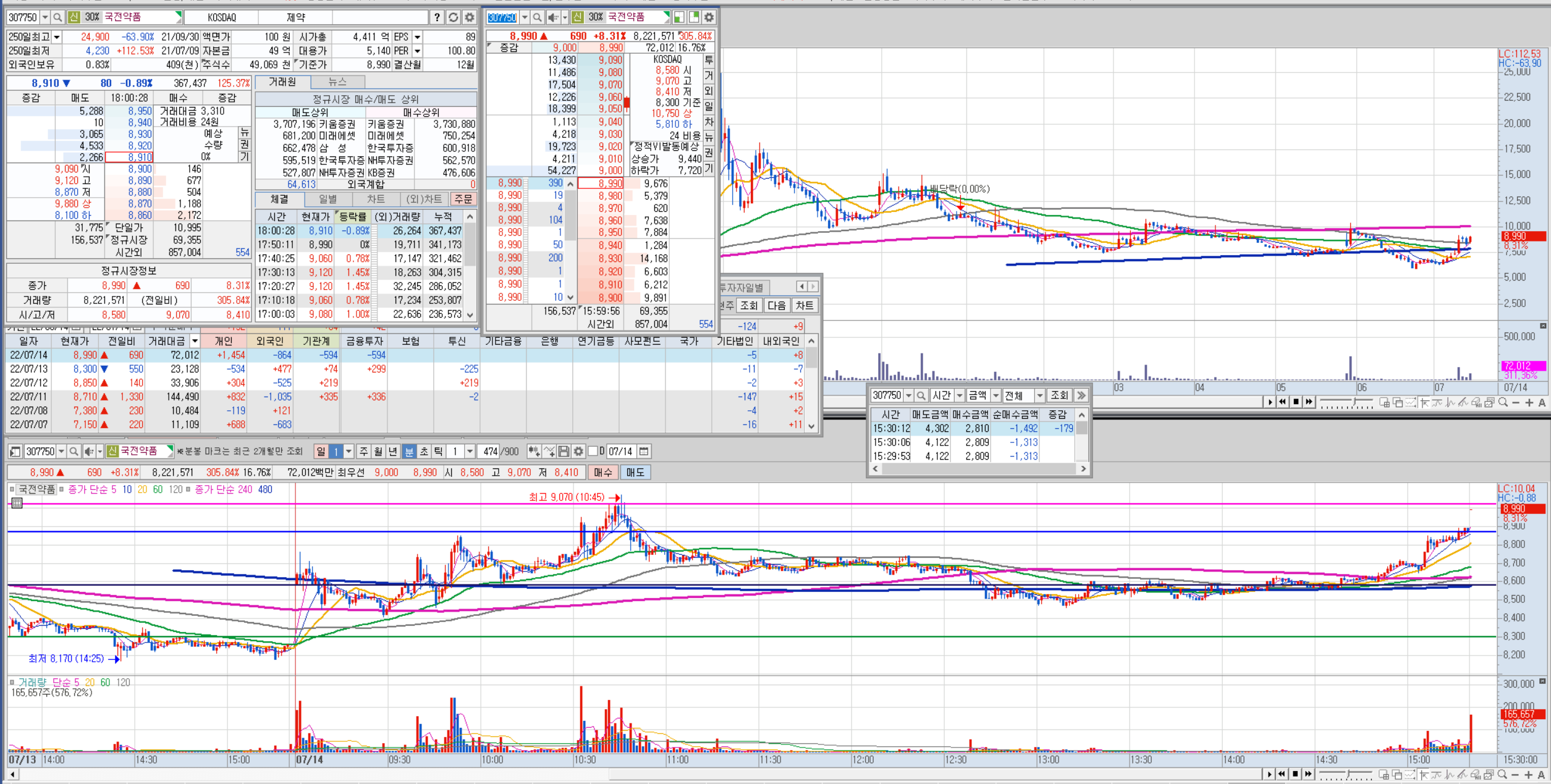Select 년 (yearly) period toggle
1551x784 pixels.
(x=393, y=452)
